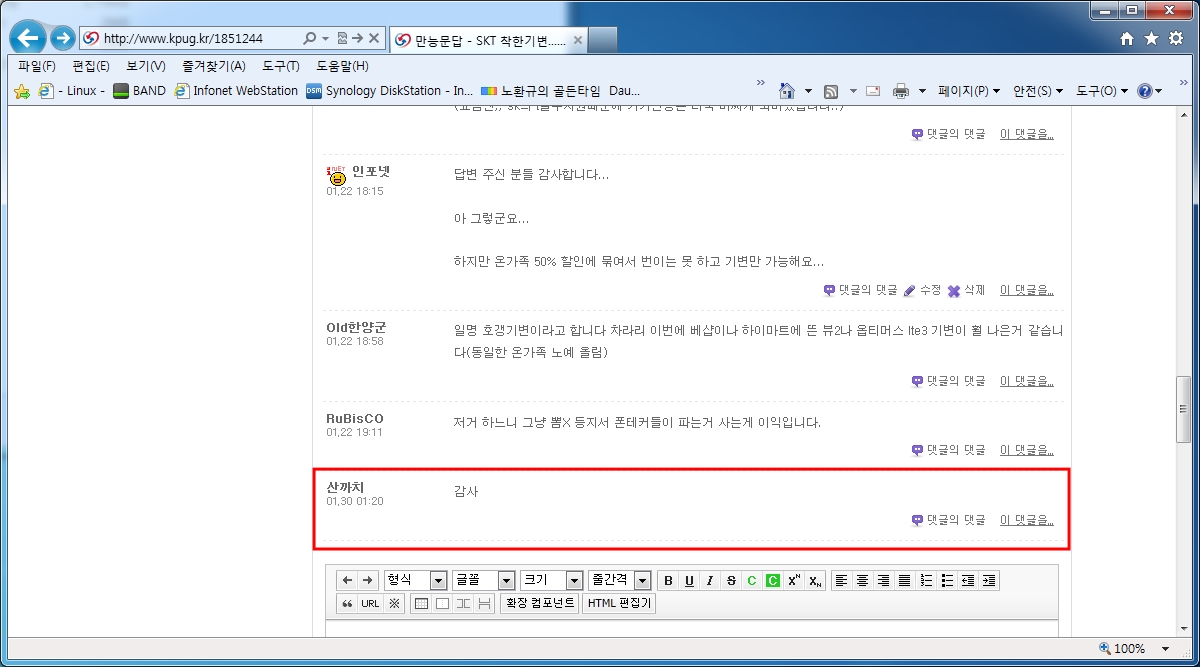Image resolution: width=1200 pixels, height=667 pixels.
Task: Insert blockquote with quote icon
Action: click(347, 603)
